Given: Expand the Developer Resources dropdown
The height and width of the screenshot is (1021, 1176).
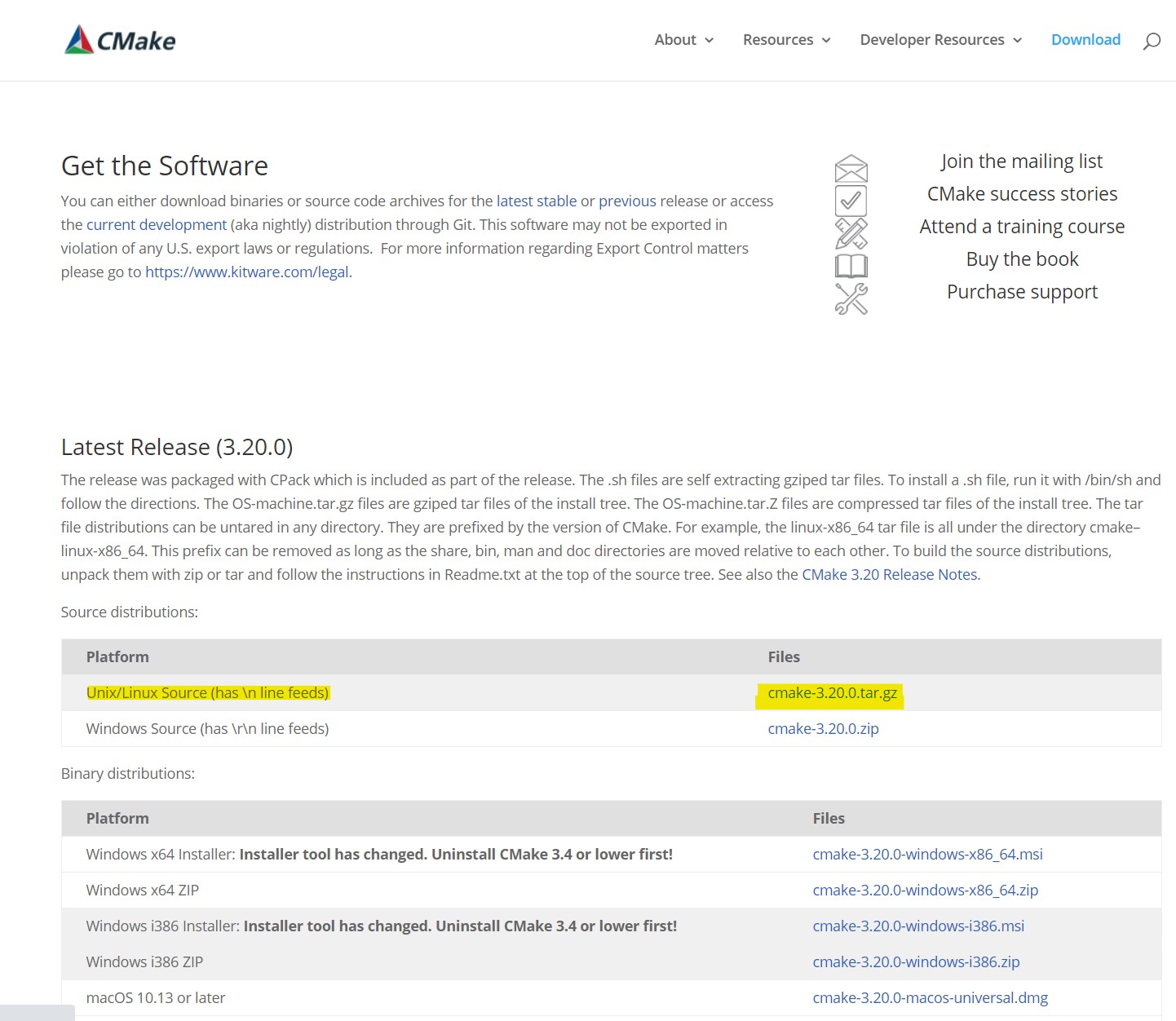Looking at the screenshot, I should point(940,40).
